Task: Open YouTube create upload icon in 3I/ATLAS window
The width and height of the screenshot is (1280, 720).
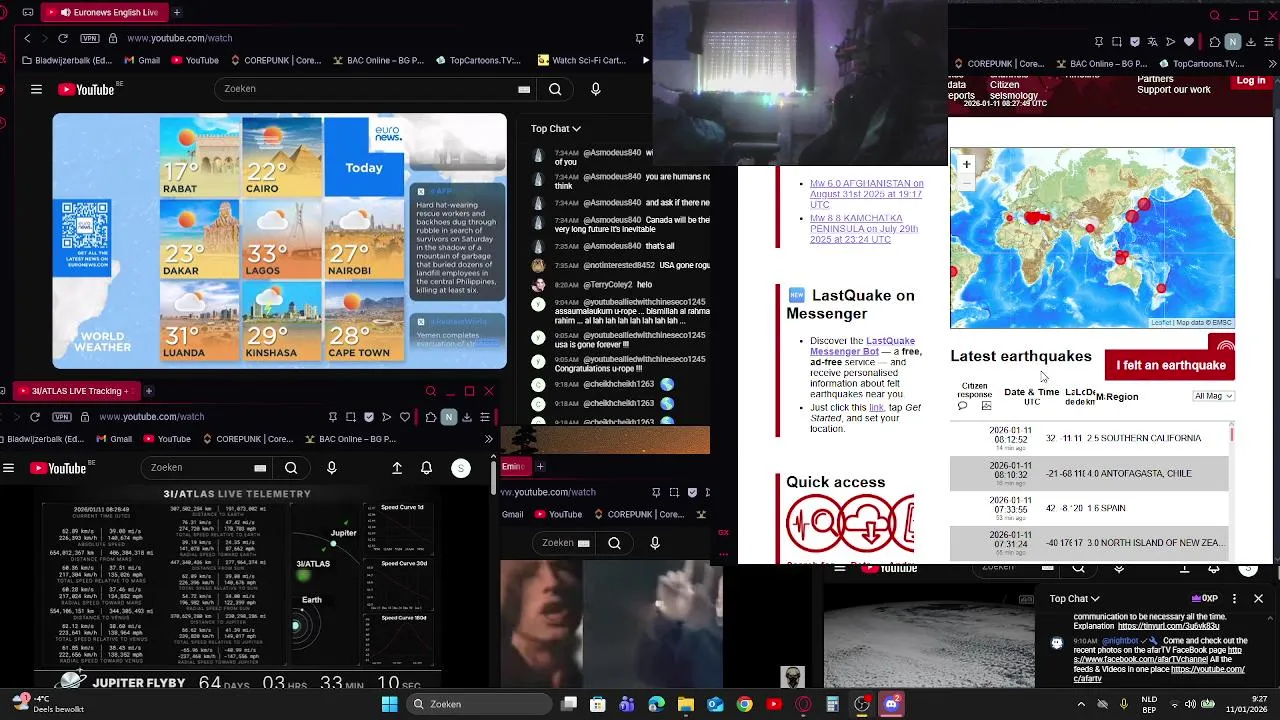Action: [397, 468]
